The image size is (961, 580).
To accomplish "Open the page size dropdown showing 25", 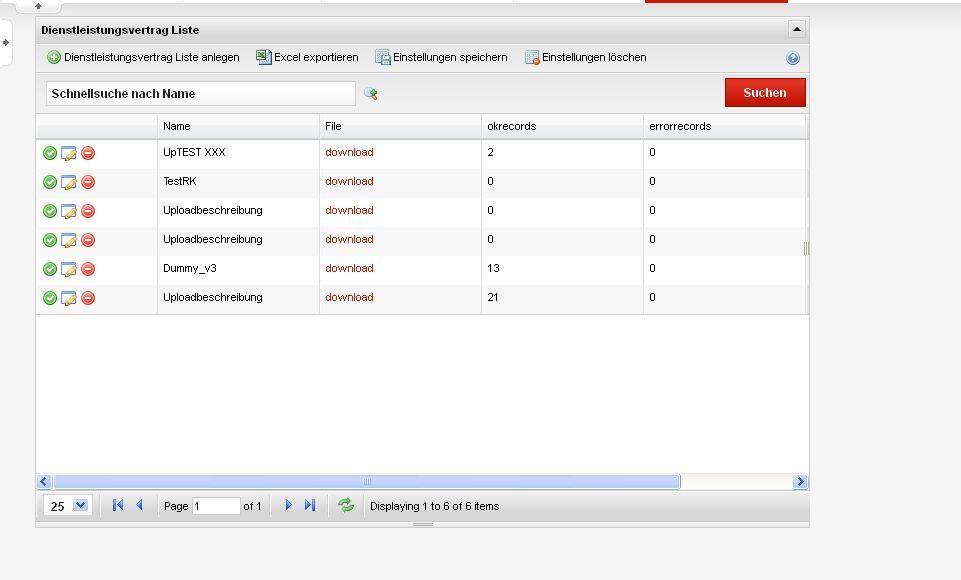I will (80, 505).
